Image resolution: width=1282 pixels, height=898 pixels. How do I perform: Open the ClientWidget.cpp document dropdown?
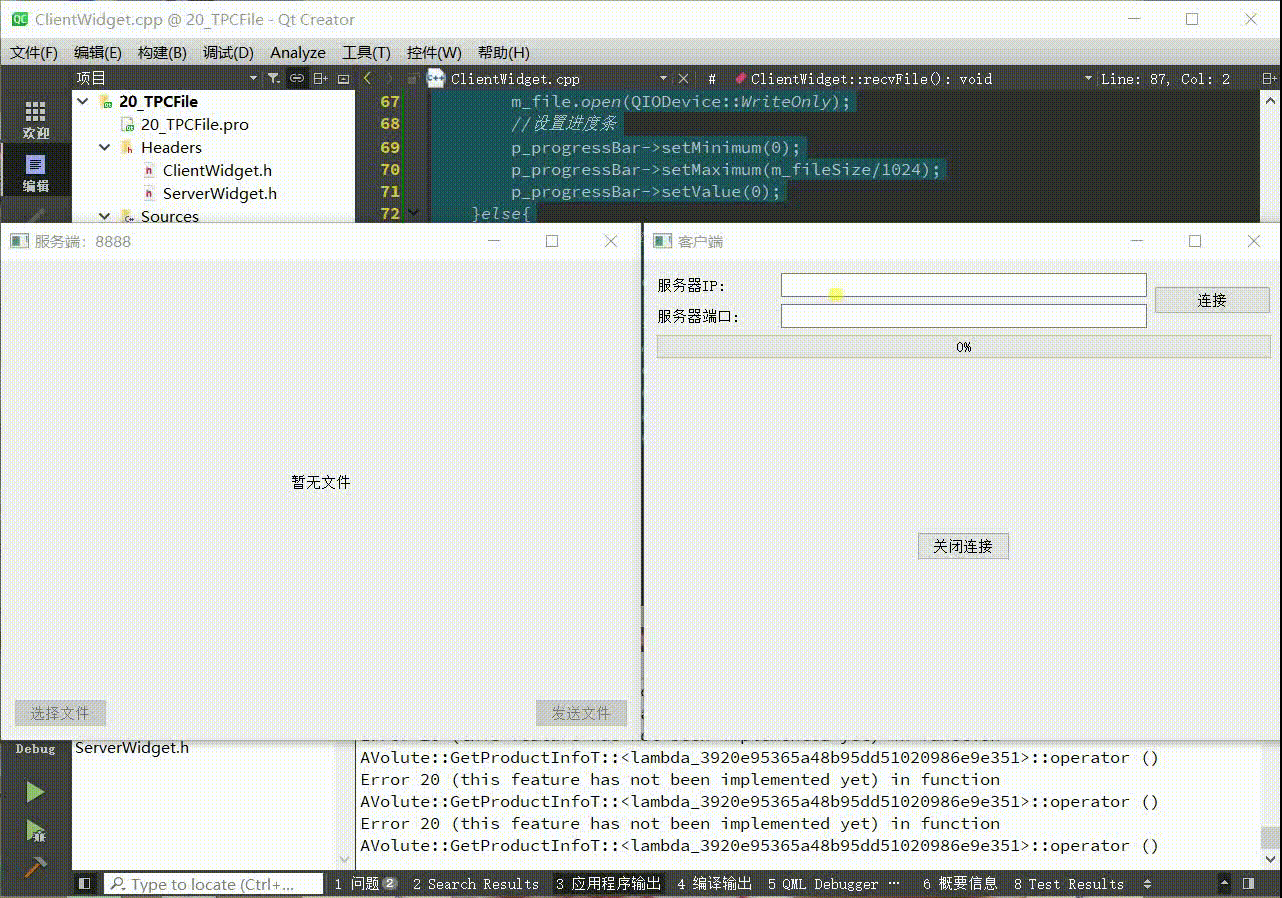pyautogui.click(x=661, y=78)
